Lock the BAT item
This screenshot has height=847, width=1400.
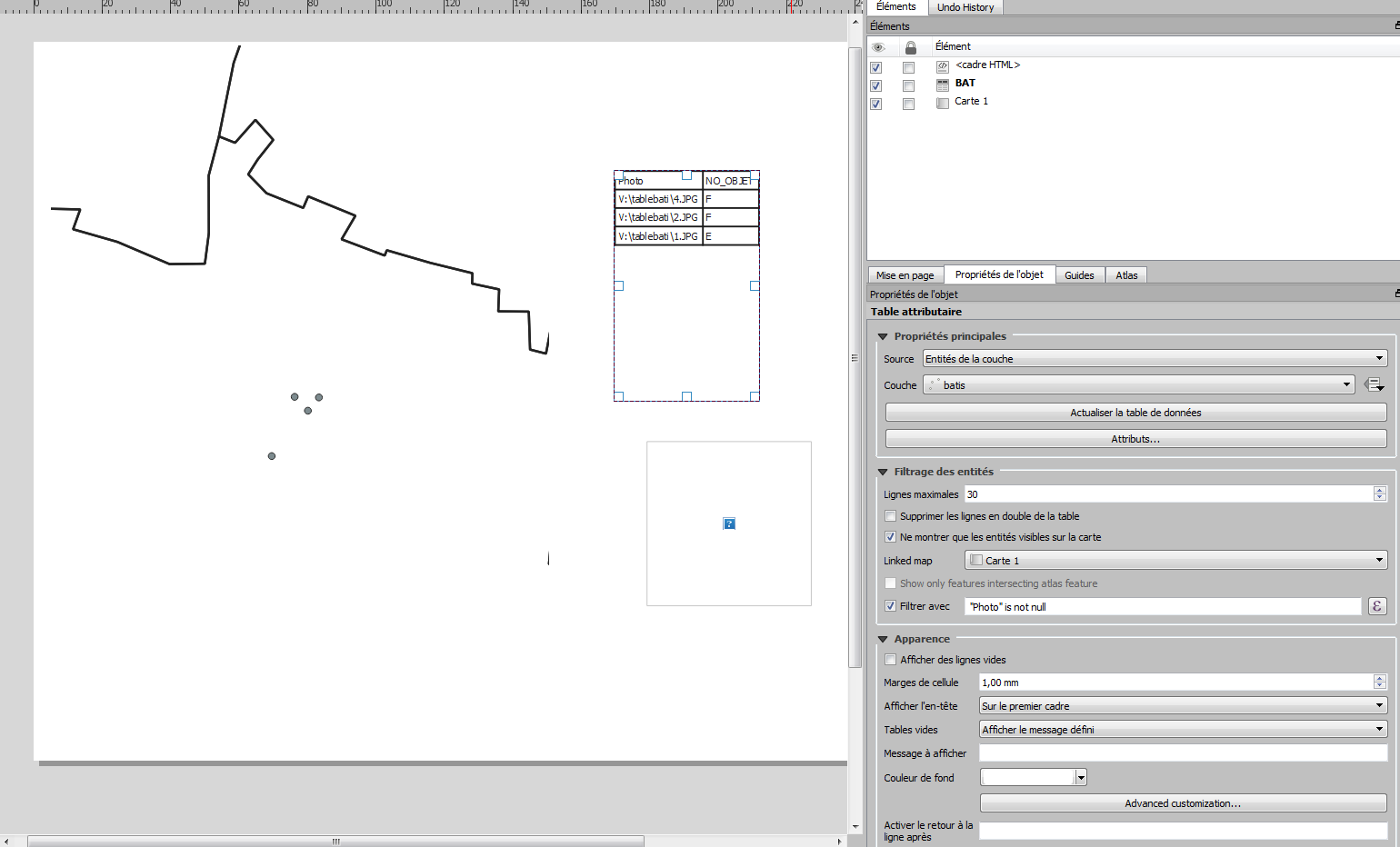tap(908, 85)
